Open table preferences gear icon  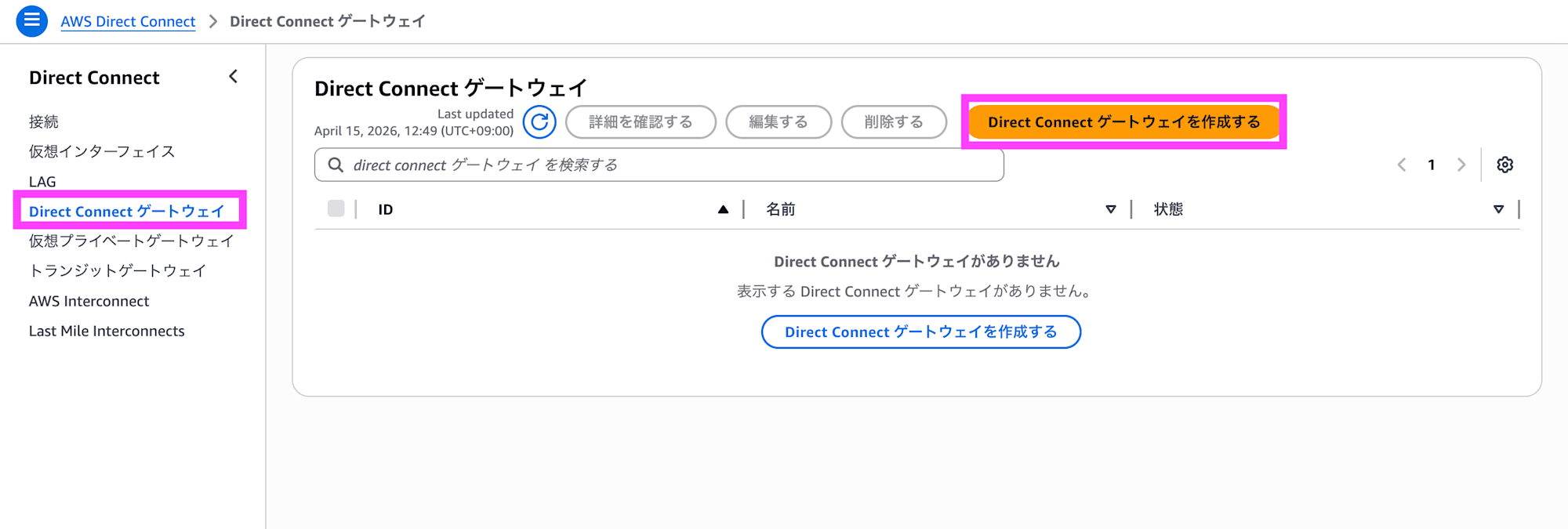click(1504, 165)
